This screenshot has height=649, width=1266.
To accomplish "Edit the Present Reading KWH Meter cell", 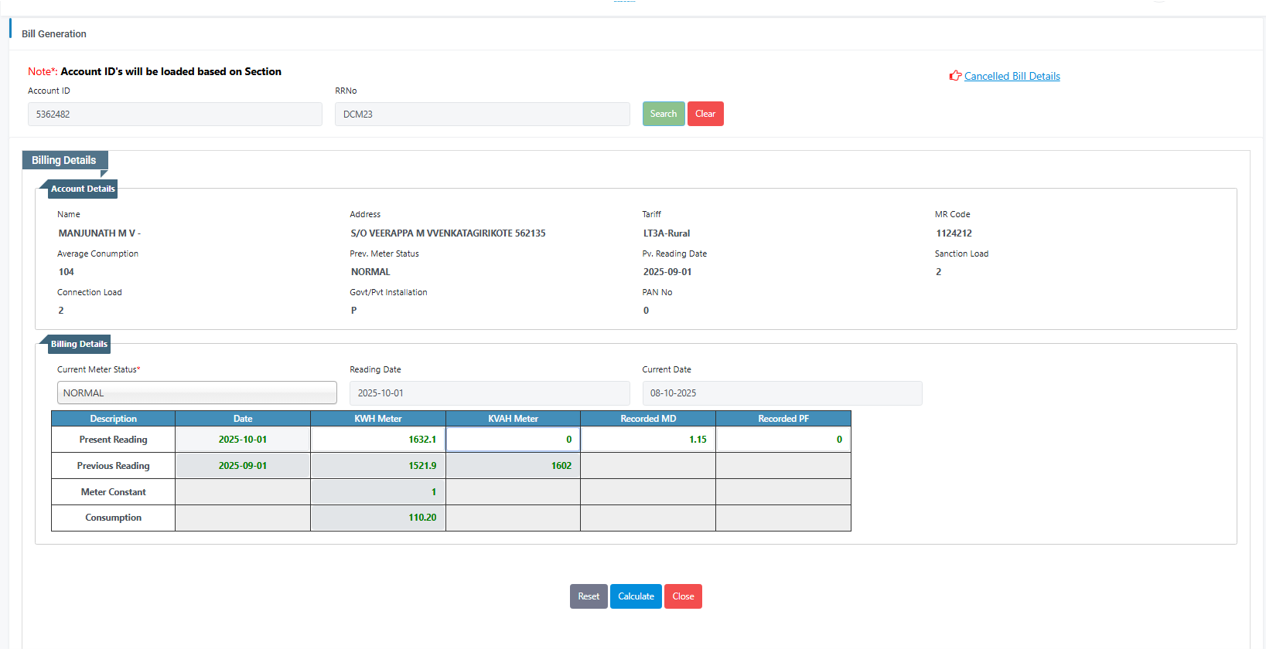I will coord(378,440).
